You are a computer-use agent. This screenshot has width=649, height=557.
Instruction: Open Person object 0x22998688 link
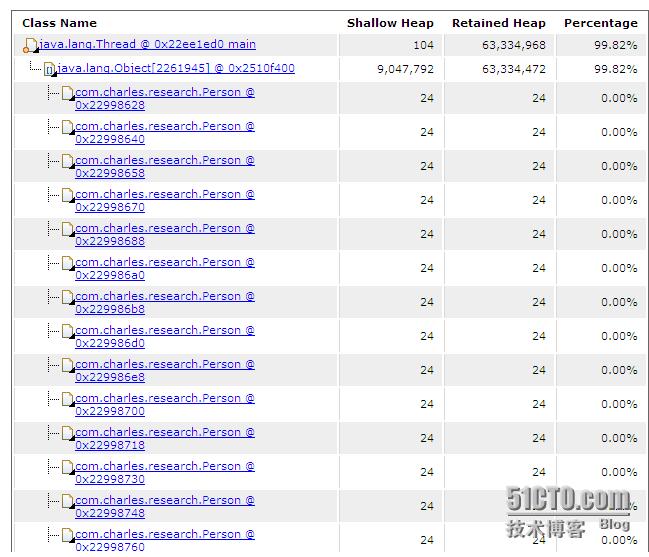pos(165,234)
